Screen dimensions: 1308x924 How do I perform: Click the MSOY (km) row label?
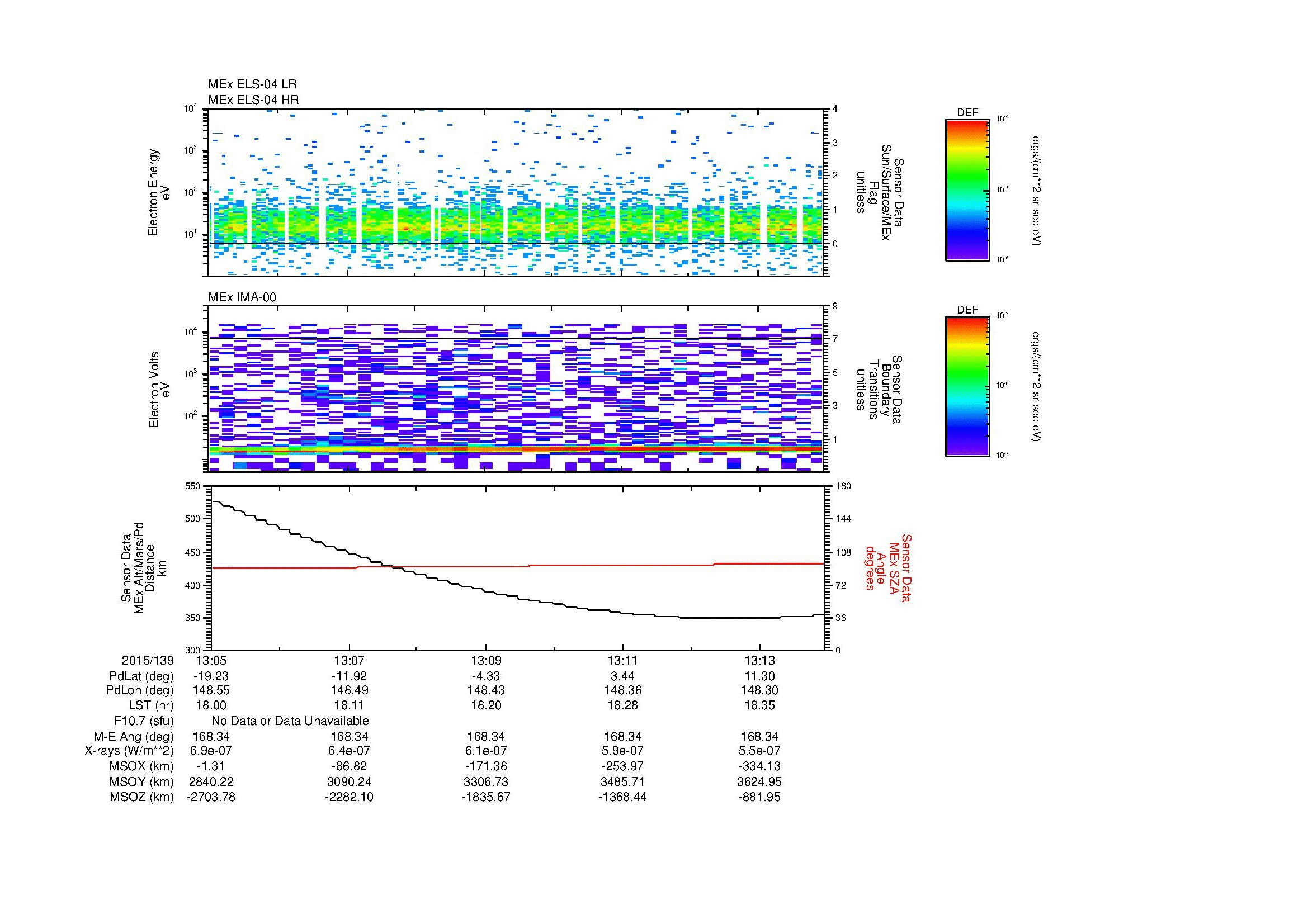[142, 781]
